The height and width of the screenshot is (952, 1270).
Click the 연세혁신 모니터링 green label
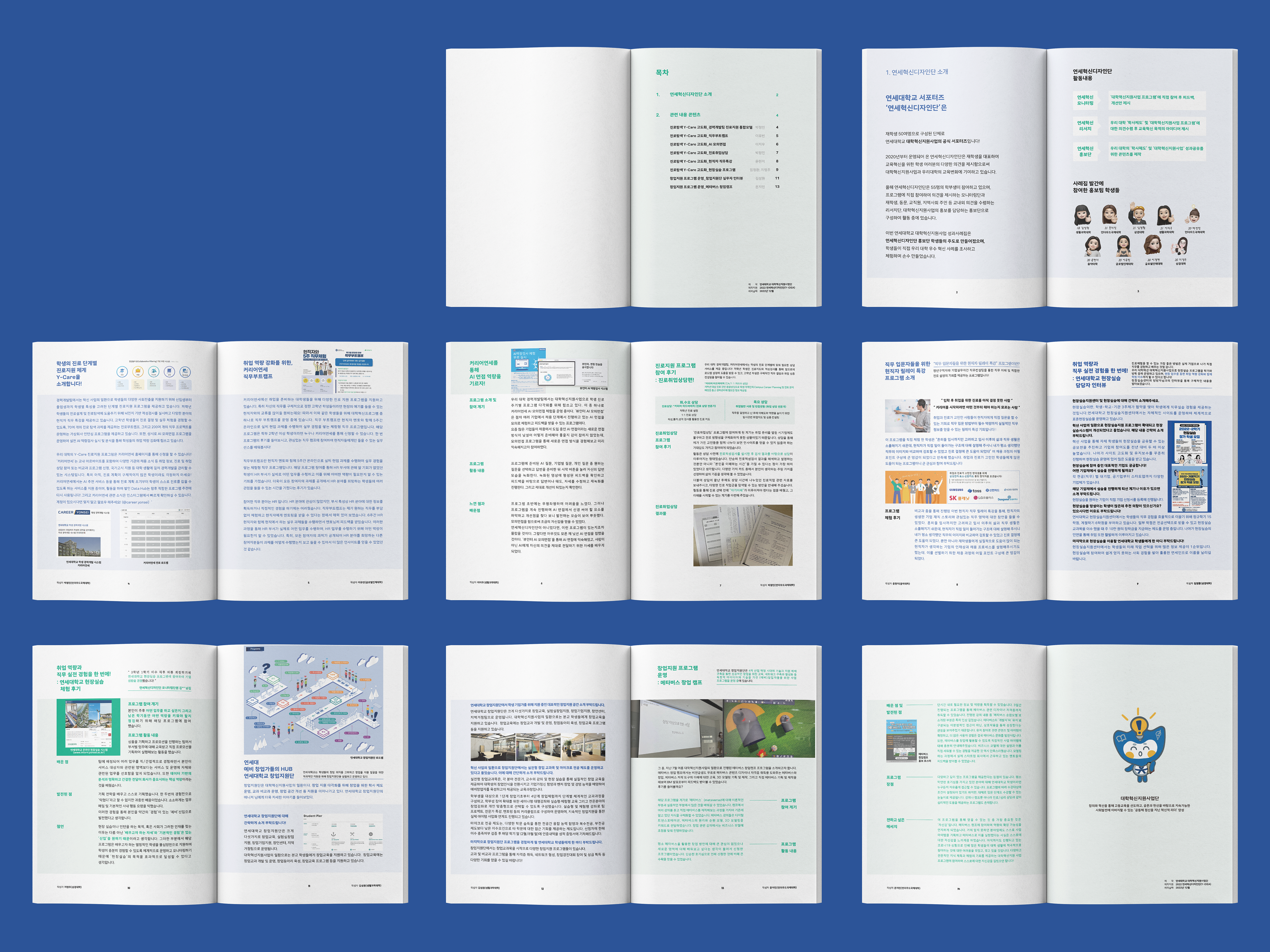click(1085, 100)
